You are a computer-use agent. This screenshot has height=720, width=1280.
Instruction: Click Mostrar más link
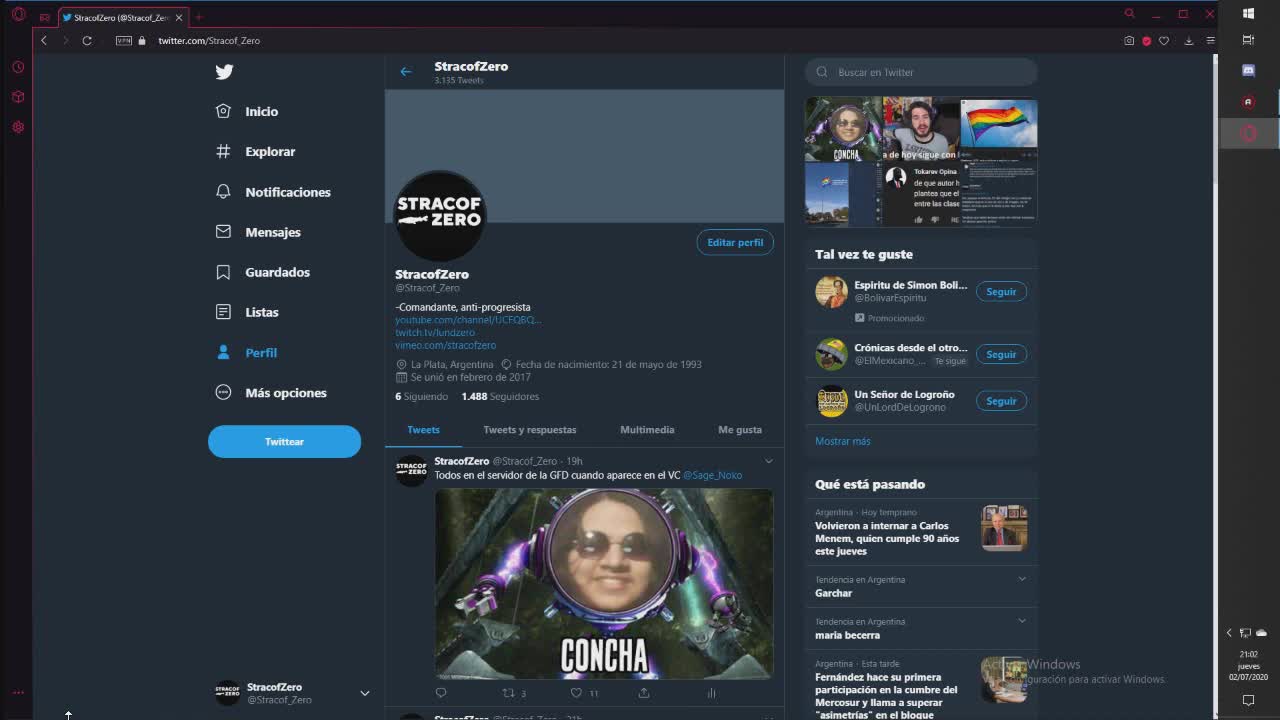843,441
